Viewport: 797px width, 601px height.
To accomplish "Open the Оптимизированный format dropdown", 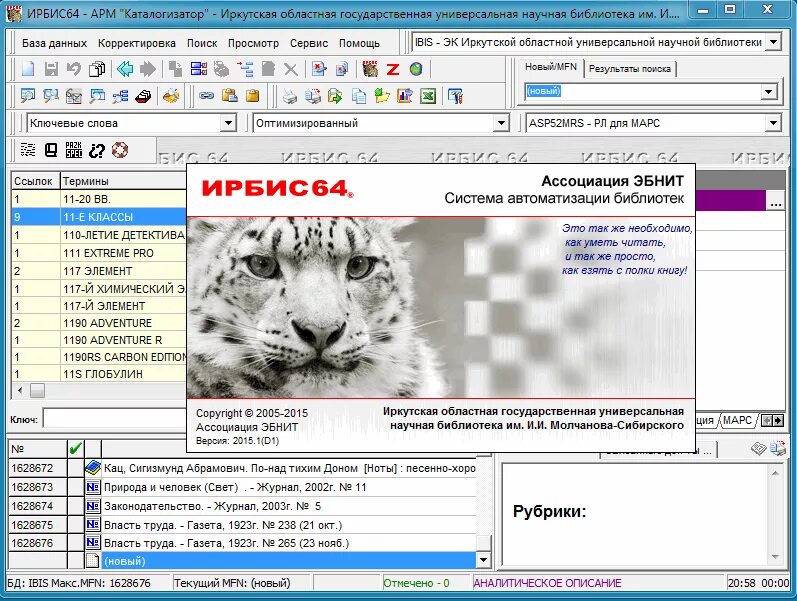I will tap(501, 123).
